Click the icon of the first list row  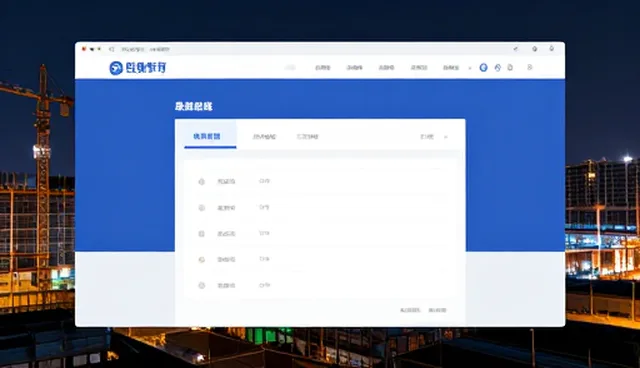(202, 182)
